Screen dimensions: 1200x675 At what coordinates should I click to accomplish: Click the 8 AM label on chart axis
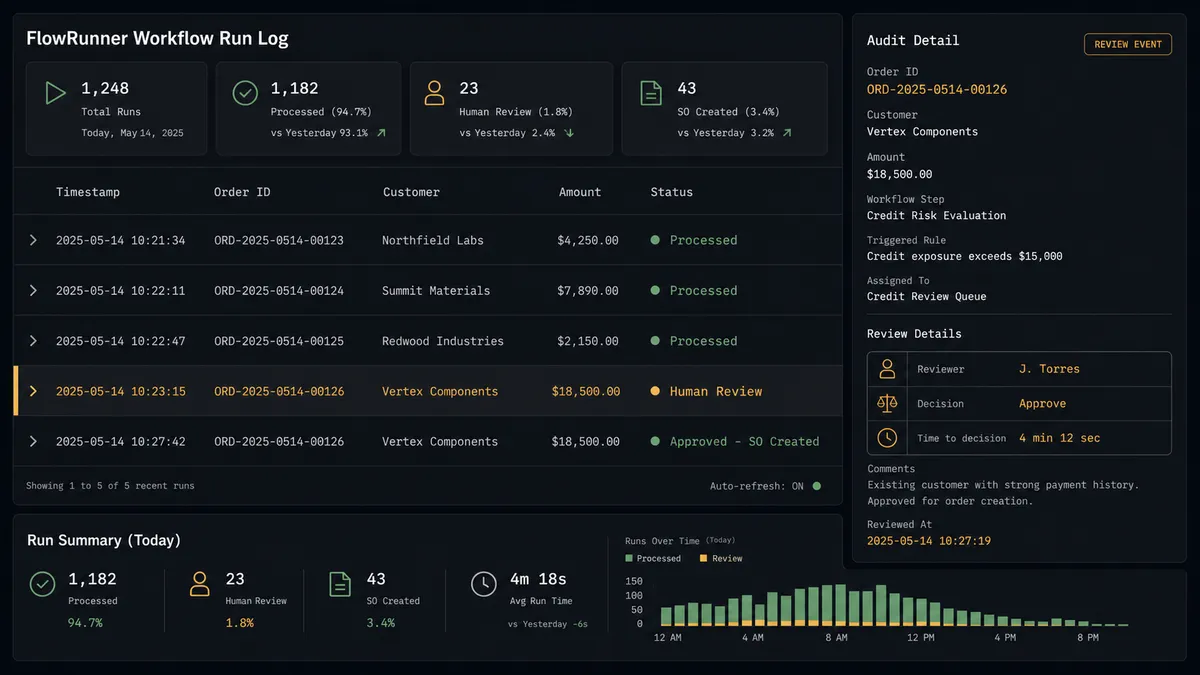click(835, 637)
